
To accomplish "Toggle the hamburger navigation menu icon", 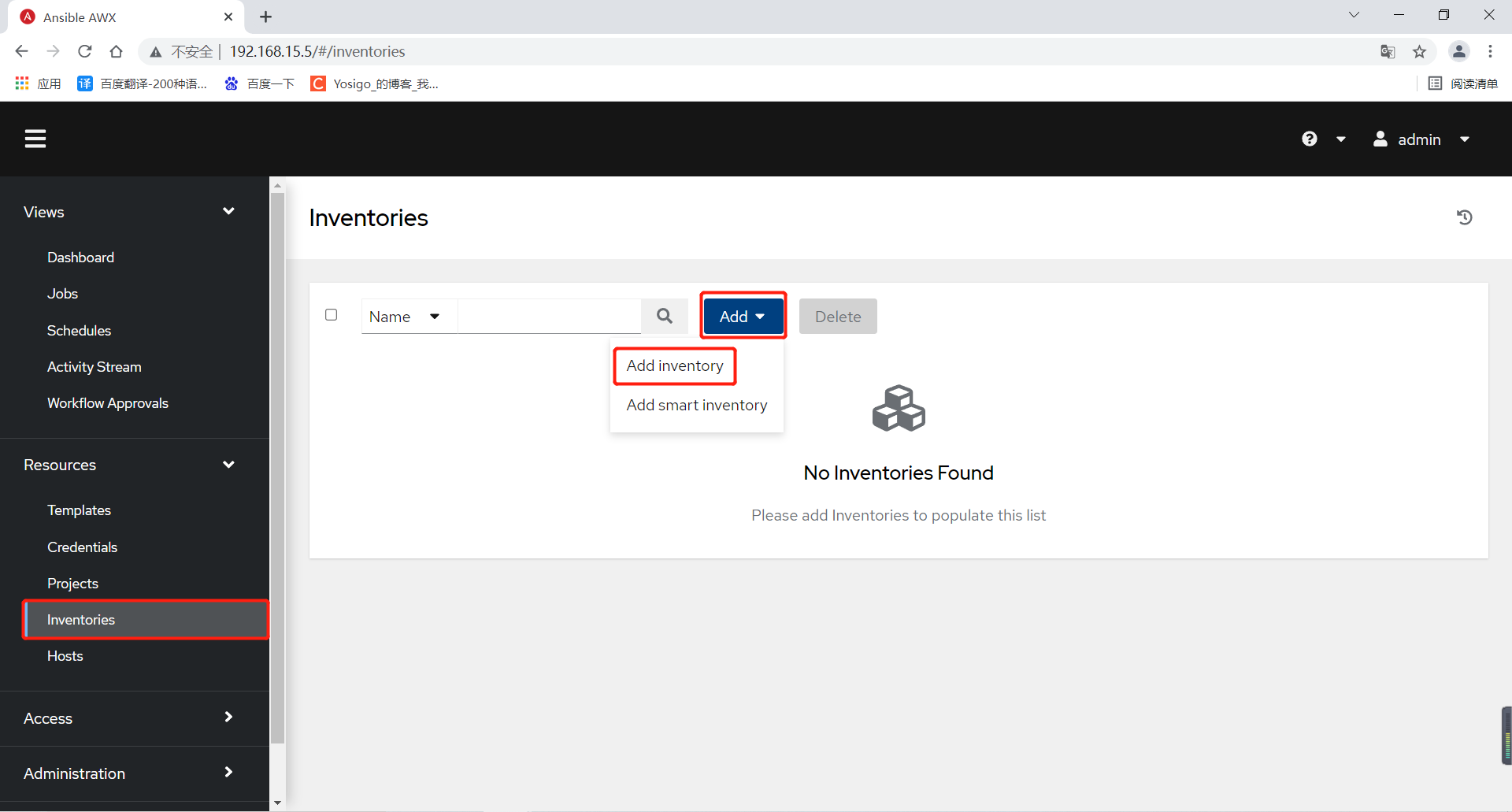I will (35, 139).
